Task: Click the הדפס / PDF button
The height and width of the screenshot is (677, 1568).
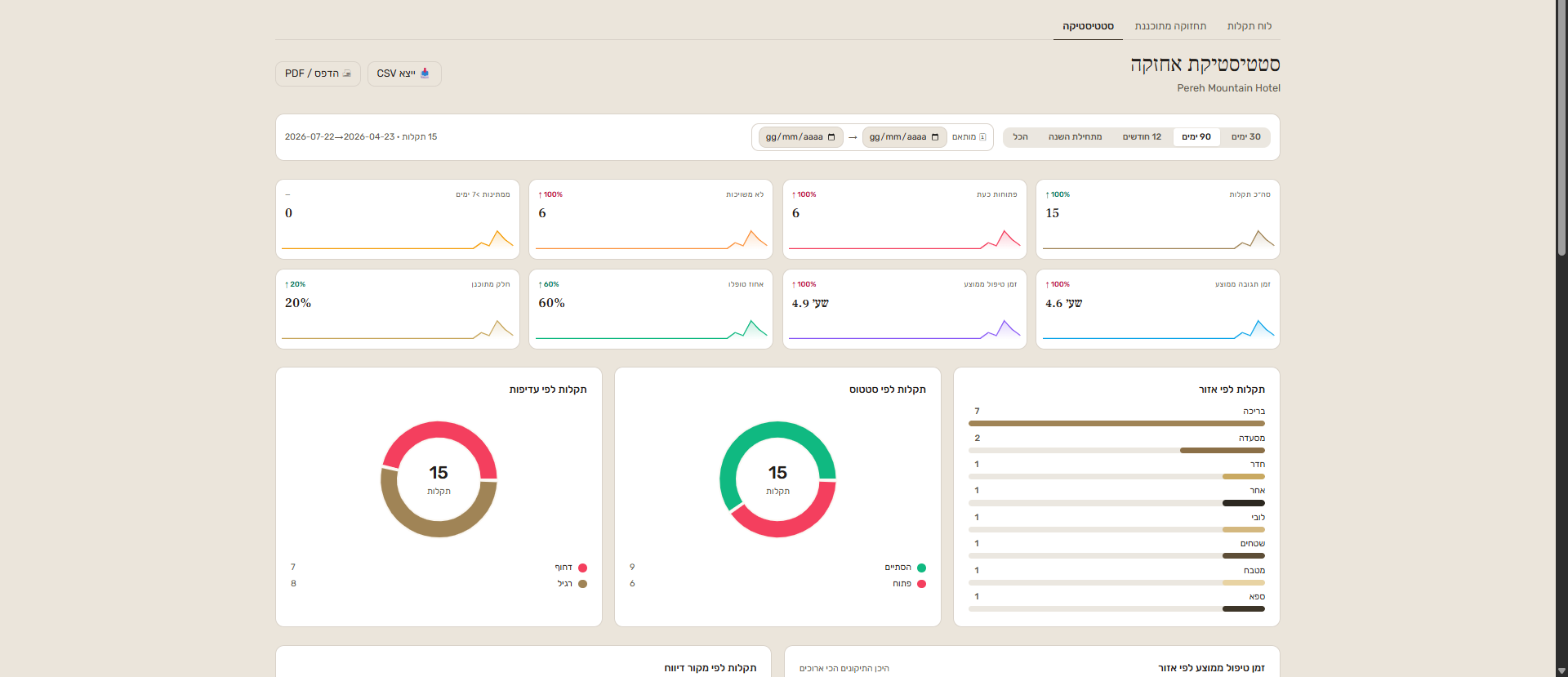Action: (318, 73)
